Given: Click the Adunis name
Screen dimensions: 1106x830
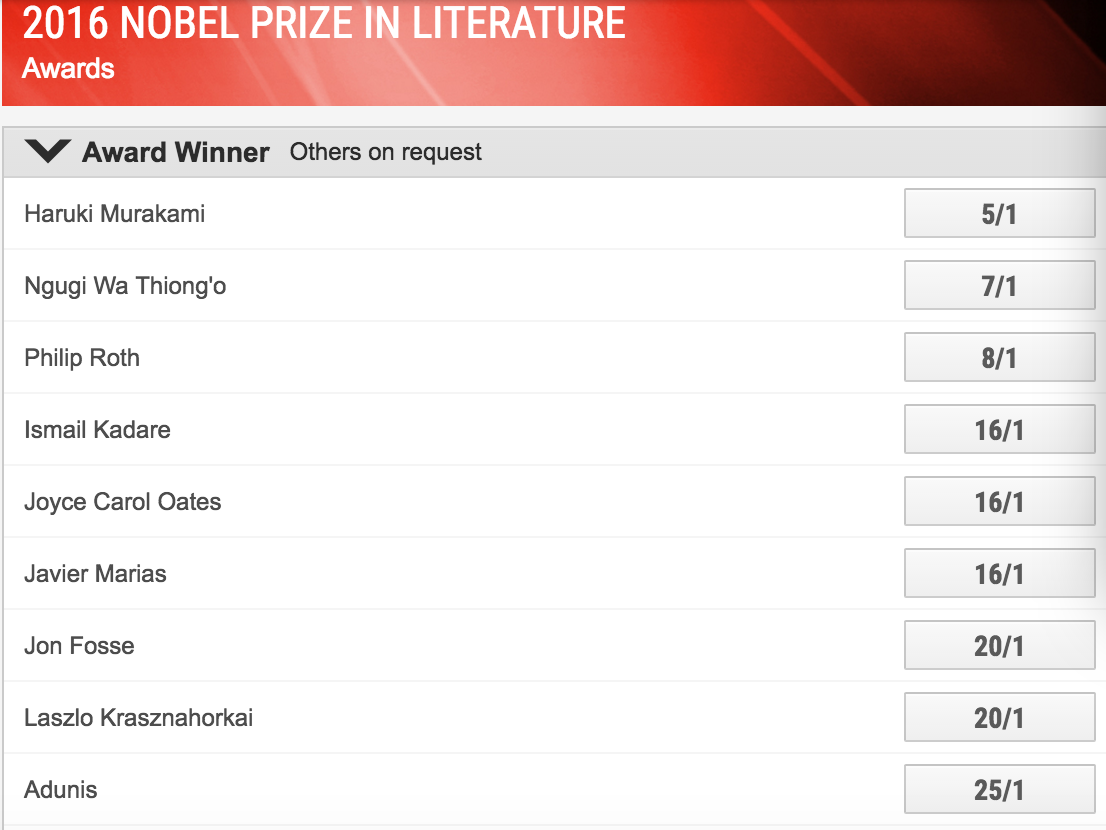Looking at the screenshot, I should click(61, 790).
